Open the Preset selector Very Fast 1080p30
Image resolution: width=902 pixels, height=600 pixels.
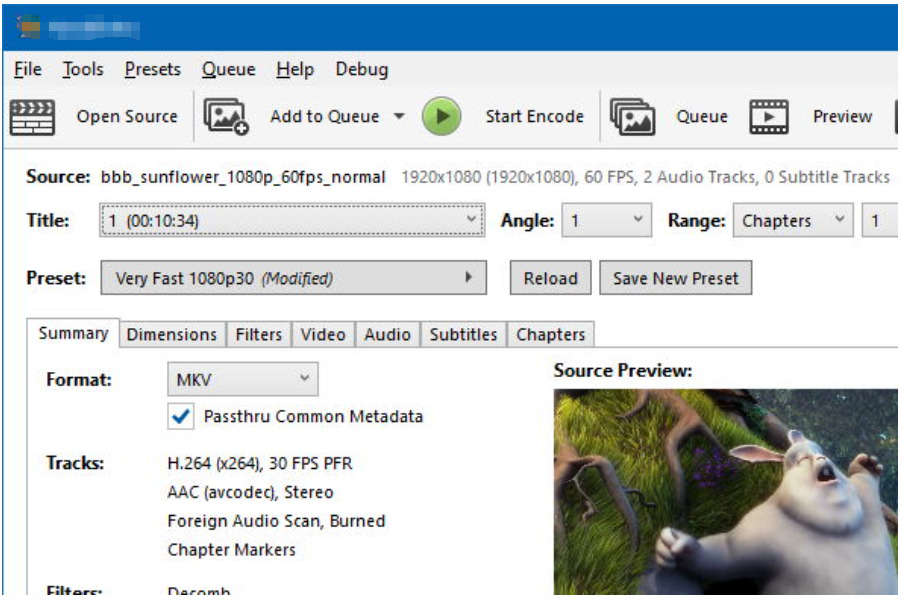pyautogui.click(x=293, y=278)
